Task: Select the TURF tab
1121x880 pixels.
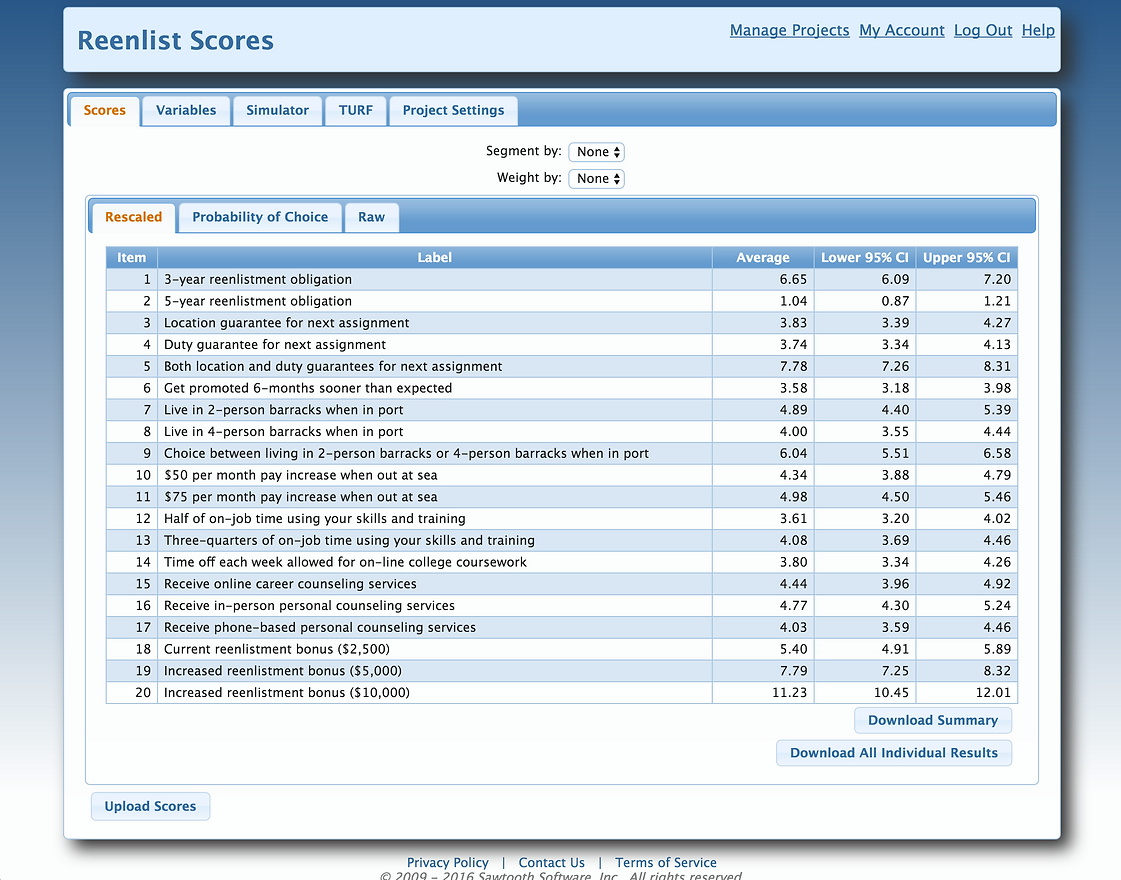Action: 355,110
